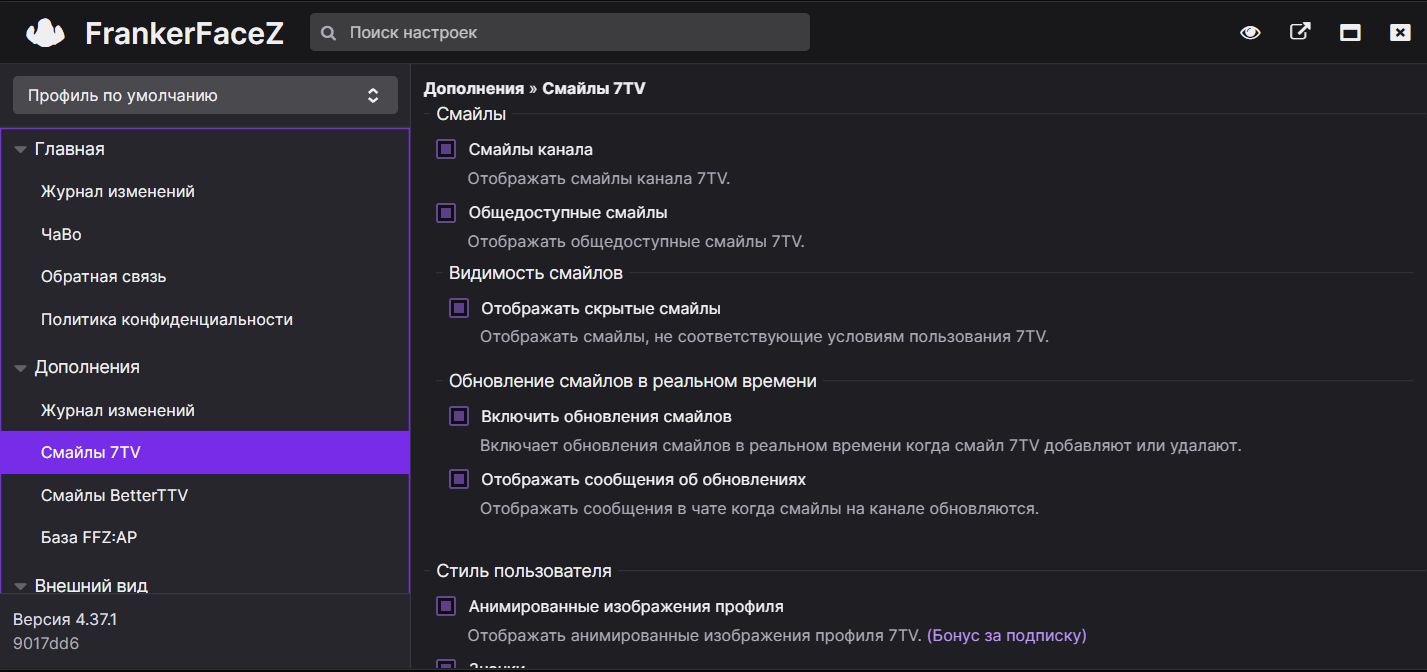
Task: Click the collapse arrow next to Внешний вид
Action: (18, 585)
